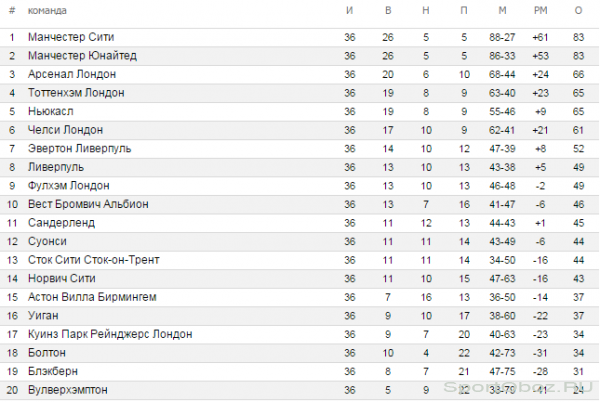Open Тоттенхэм Лондон team entry

(x=76, y=93)
